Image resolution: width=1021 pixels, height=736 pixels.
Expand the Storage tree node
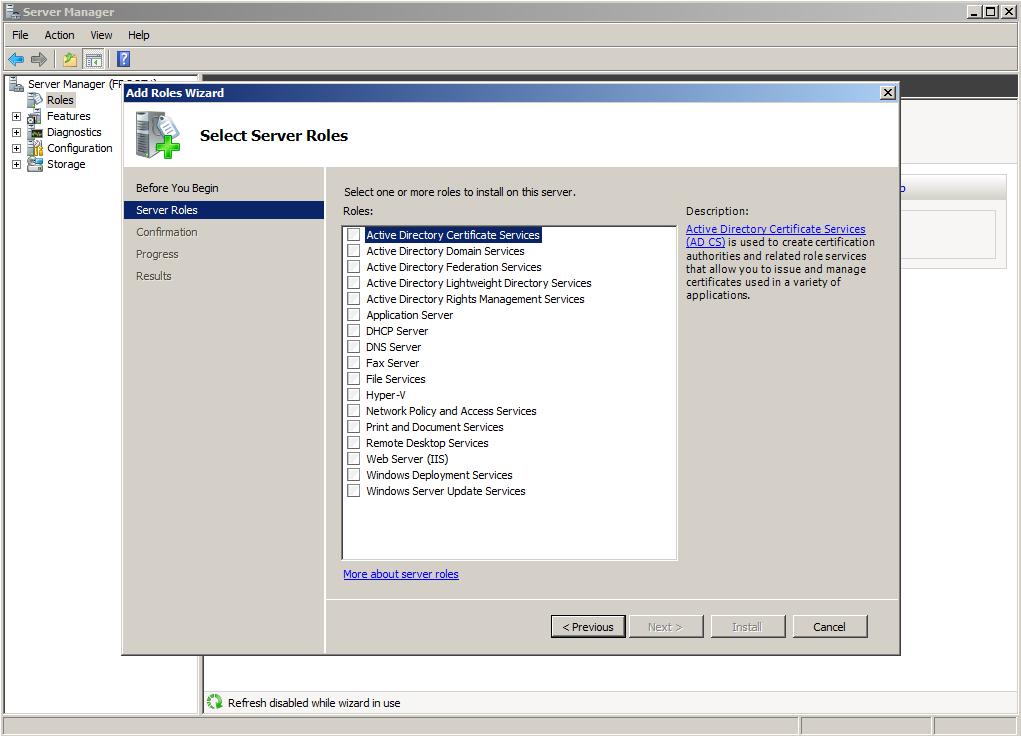click(16, 164)
